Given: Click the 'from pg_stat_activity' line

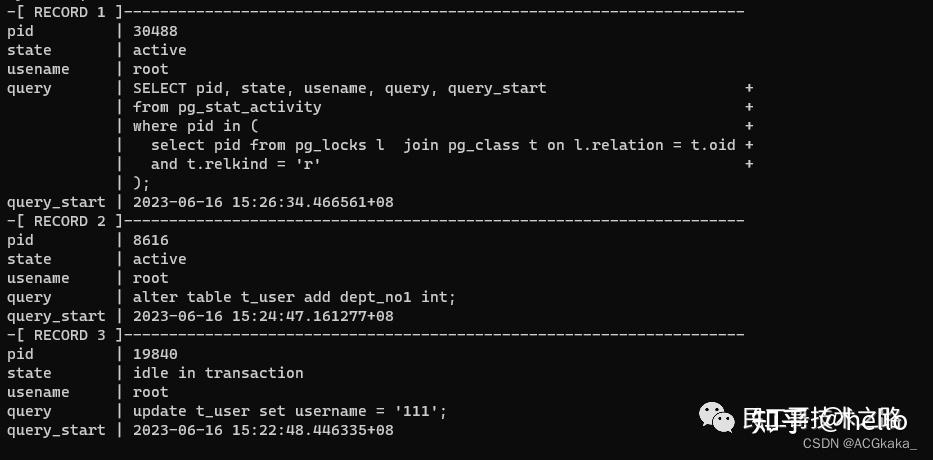Looking at the screenshot, I should pyautogui.click(x=227, y=107).
